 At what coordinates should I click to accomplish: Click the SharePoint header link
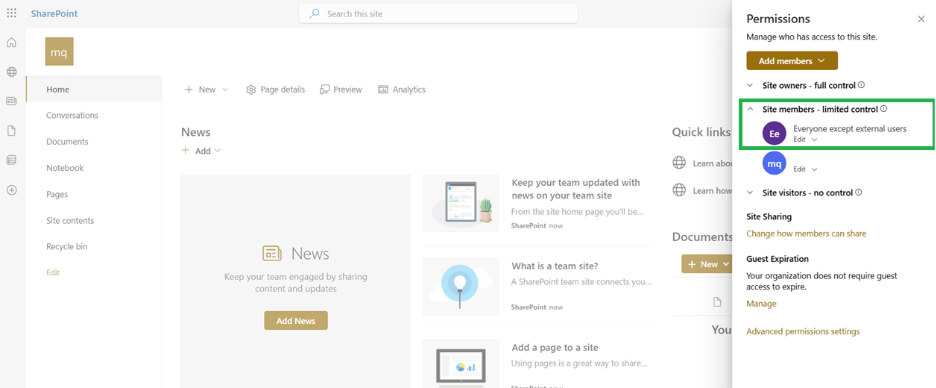[54, 13]
